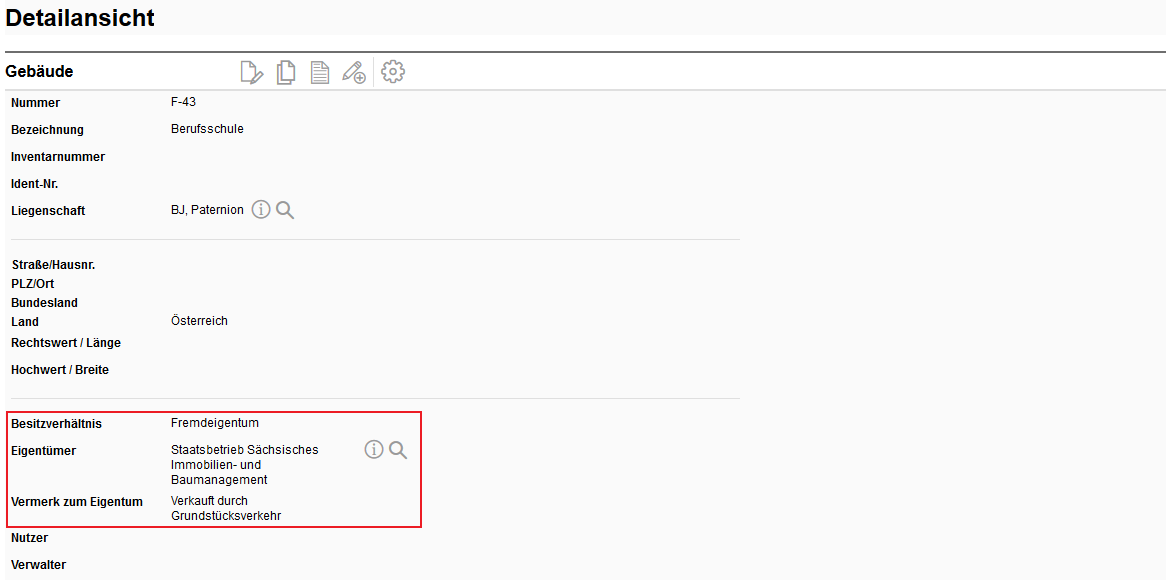Click the Fremdeigentum value

click(214, 423)
